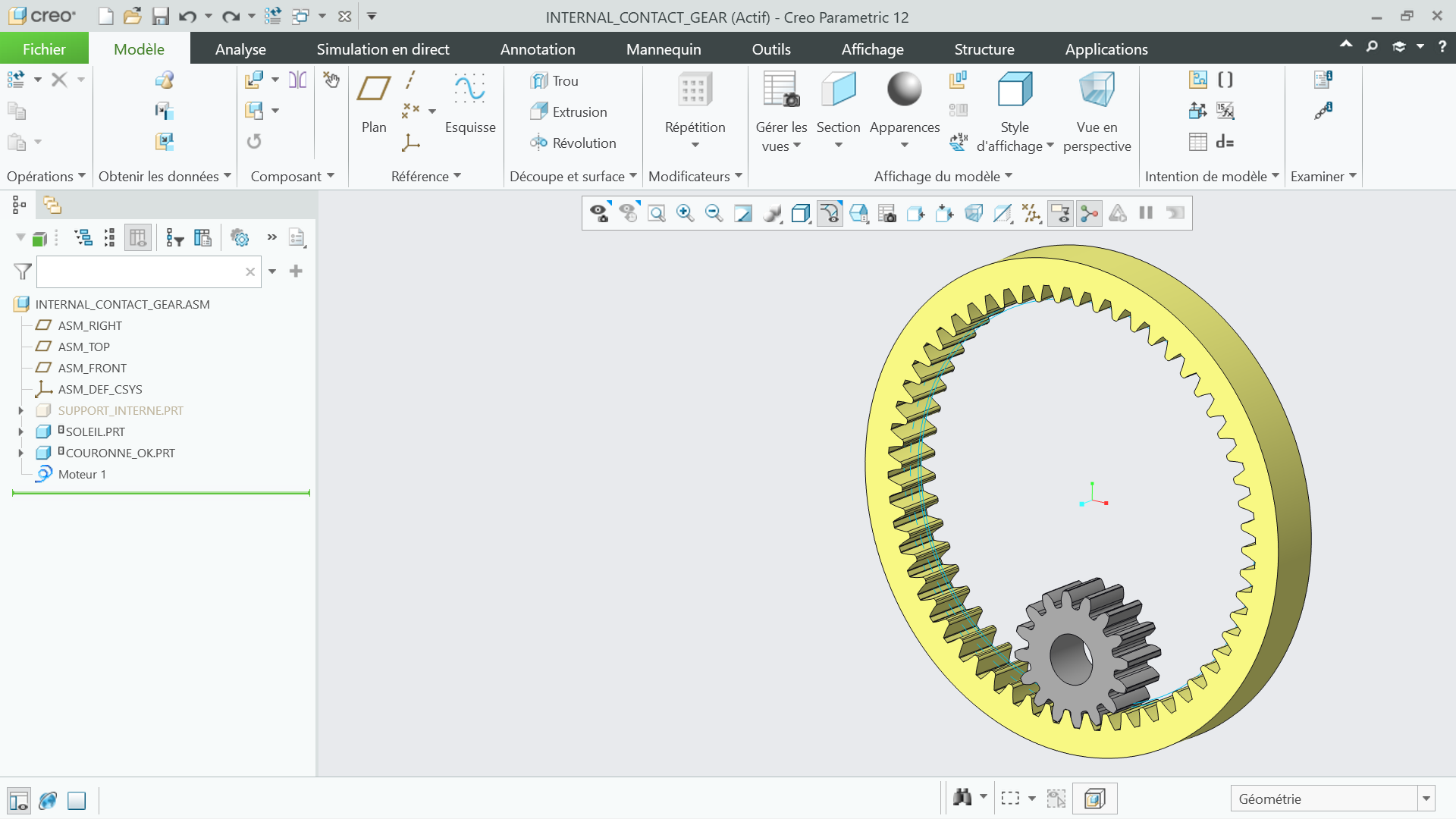This screenshot has width=1456, height=819.
Task: Toggle the layer tree view icon
Action: click(52, 205)
